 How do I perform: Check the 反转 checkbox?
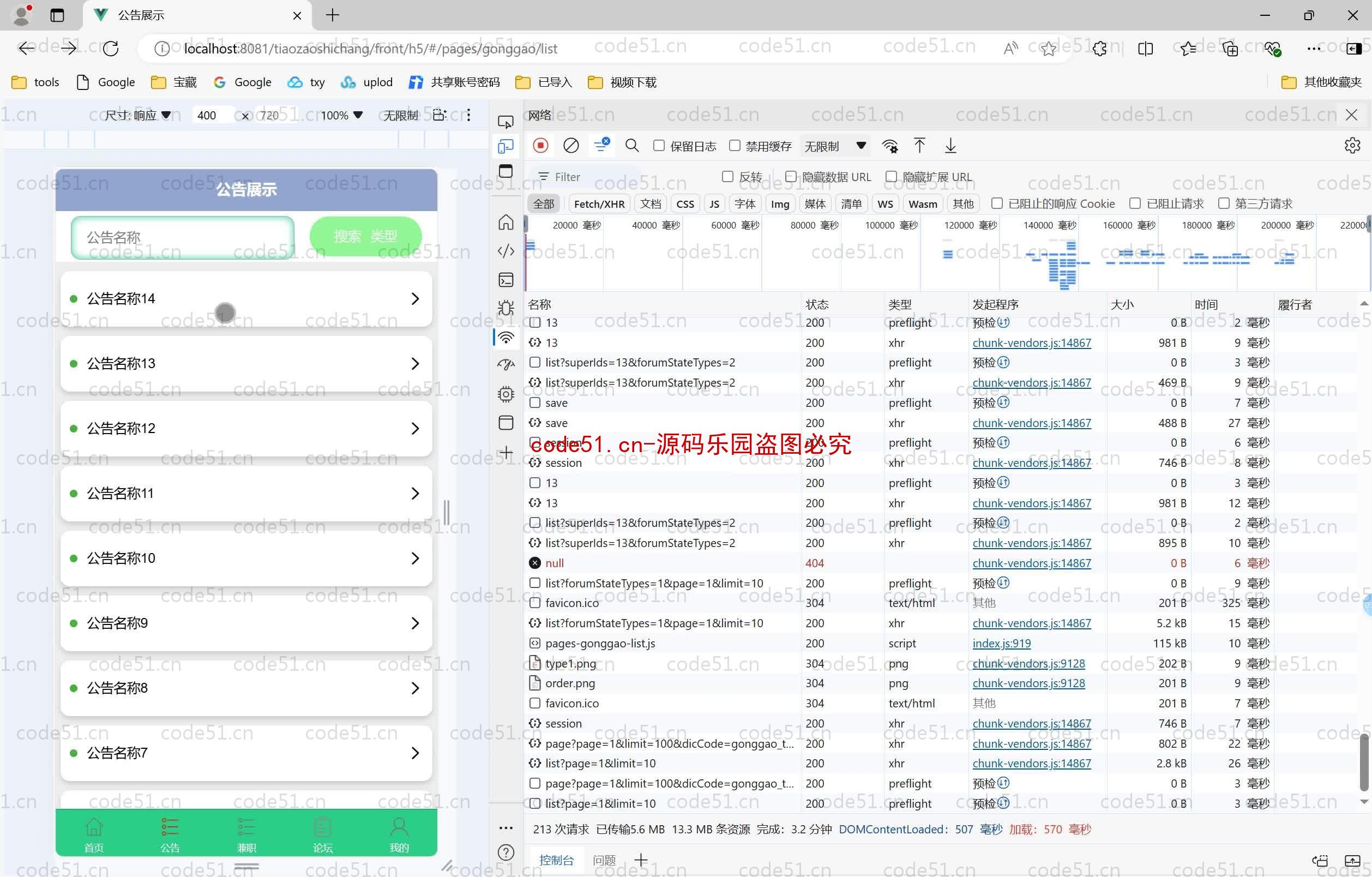[x=727, y=177]
